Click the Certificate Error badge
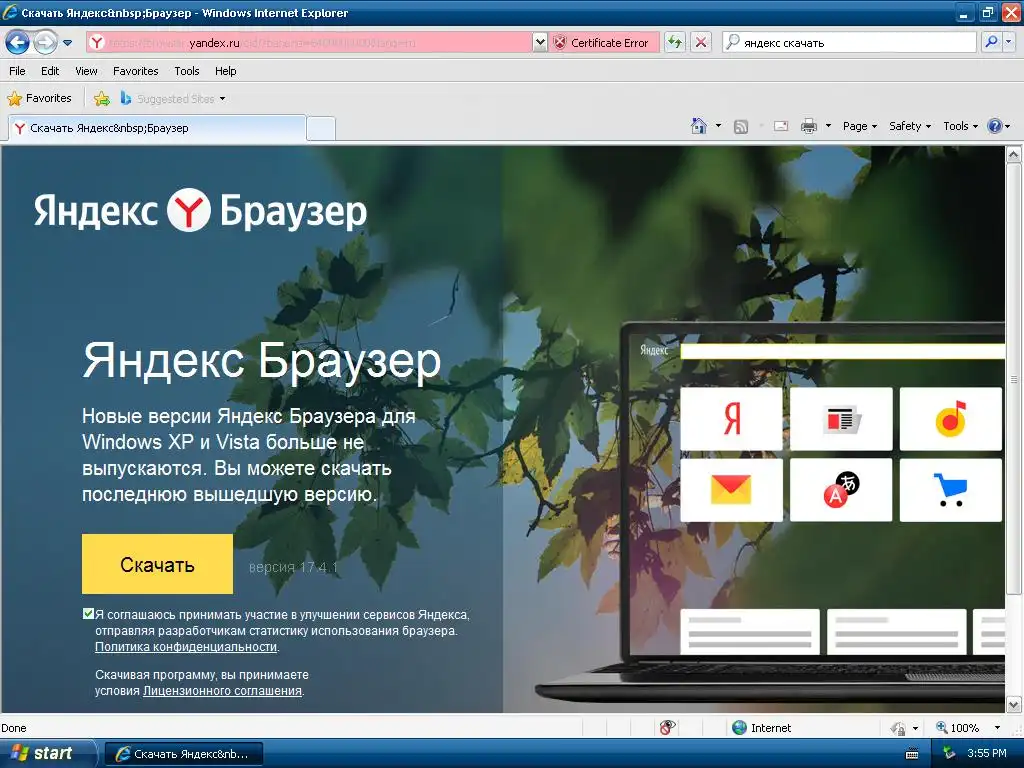Viewport: 1024px width, 768px height. (x=603, y=42)
